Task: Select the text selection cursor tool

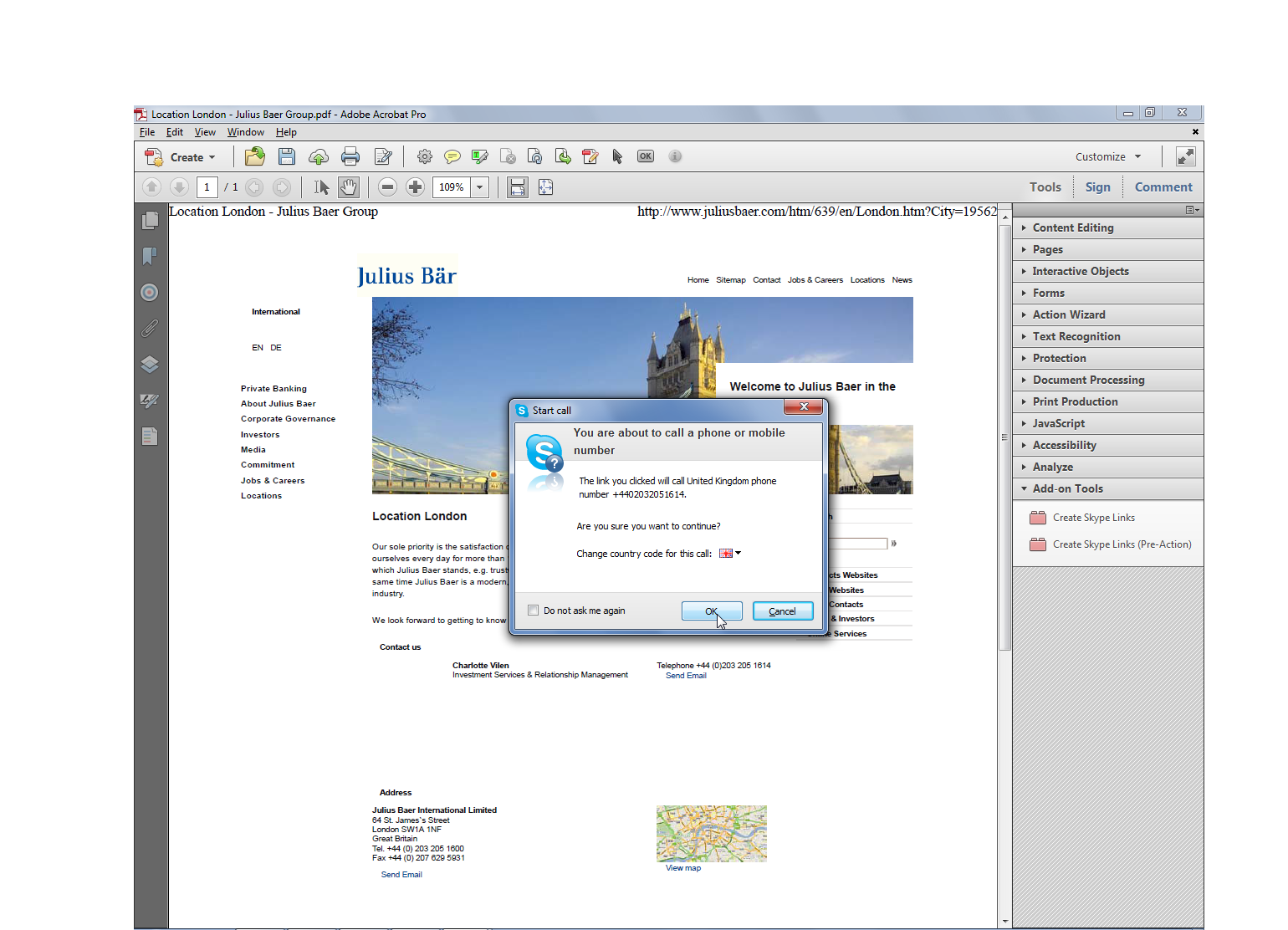Action: point(321,187)
